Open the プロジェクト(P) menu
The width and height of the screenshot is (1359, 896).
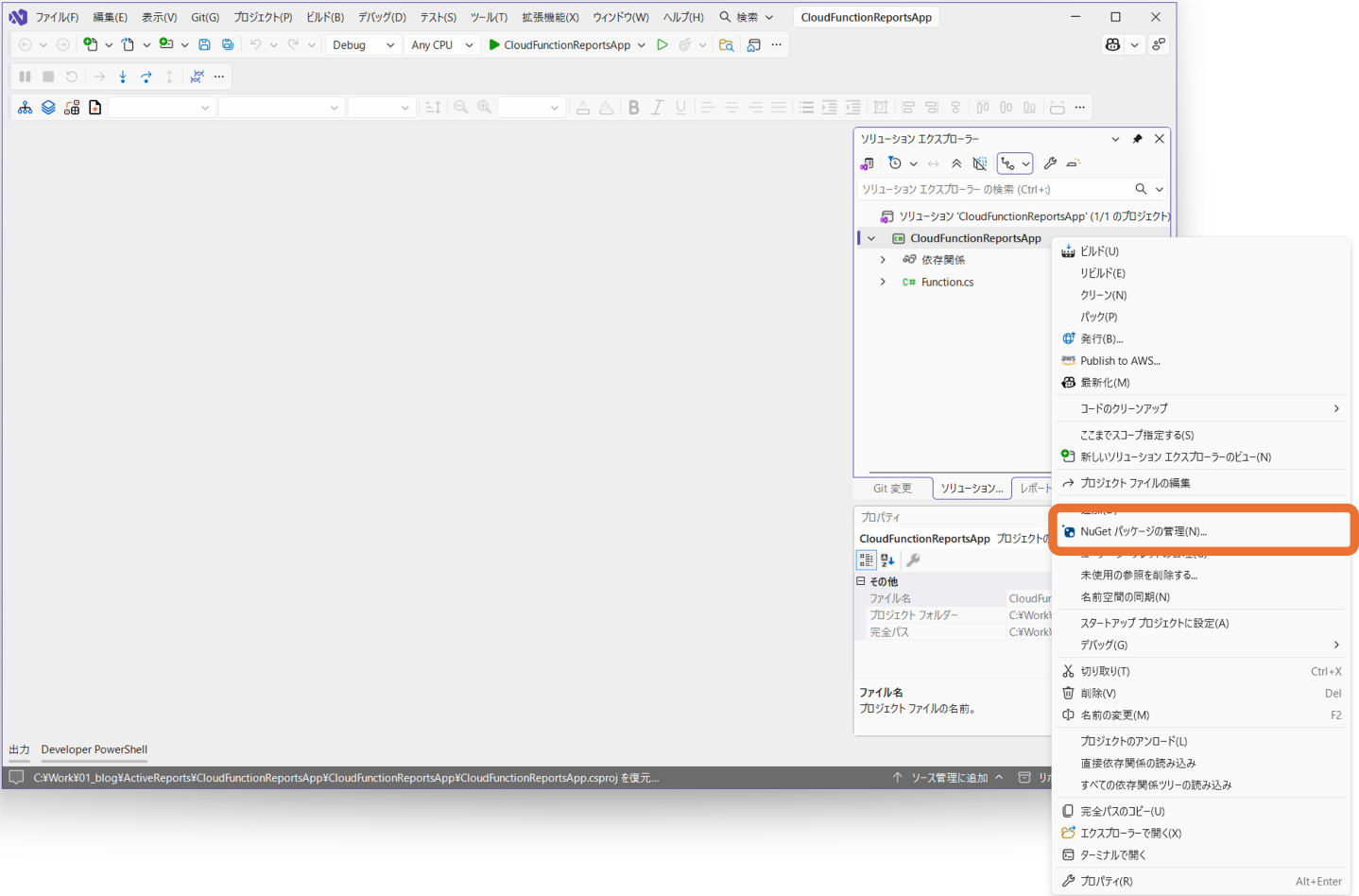(263, 17)
